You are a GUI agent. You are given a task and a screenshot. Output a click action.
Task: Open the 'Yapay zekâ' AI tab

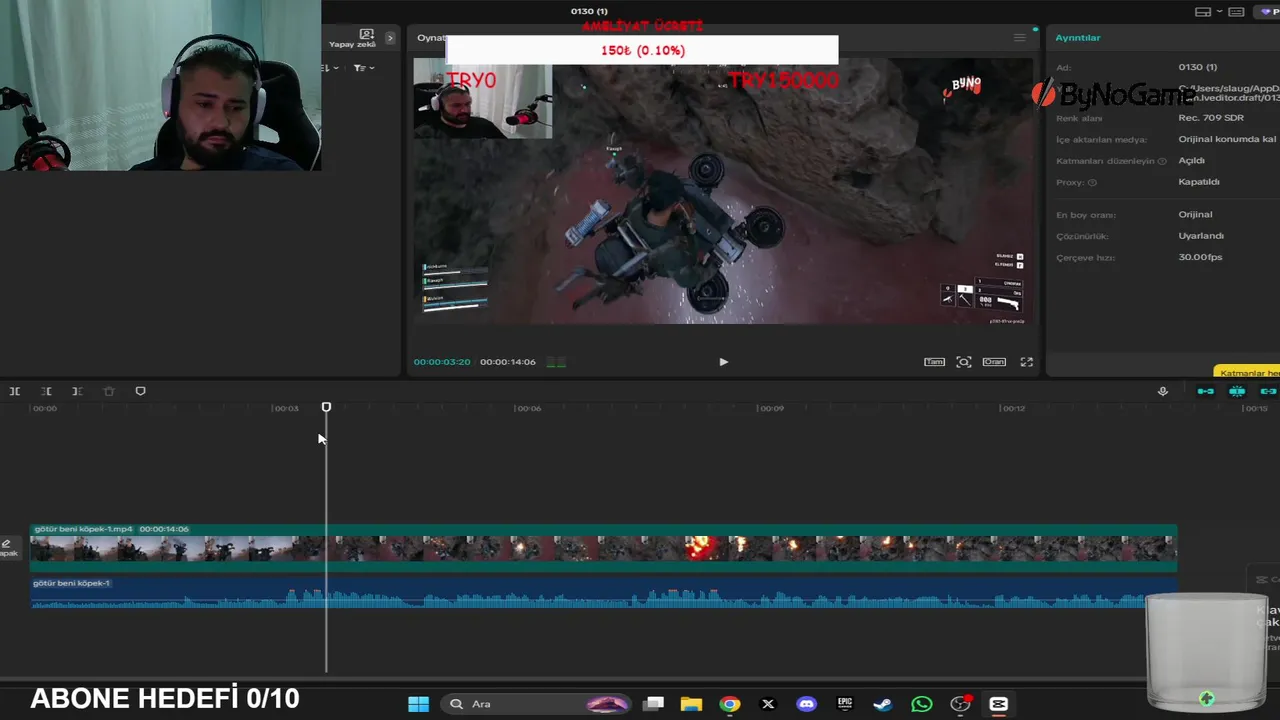click(x=353, y=38)
